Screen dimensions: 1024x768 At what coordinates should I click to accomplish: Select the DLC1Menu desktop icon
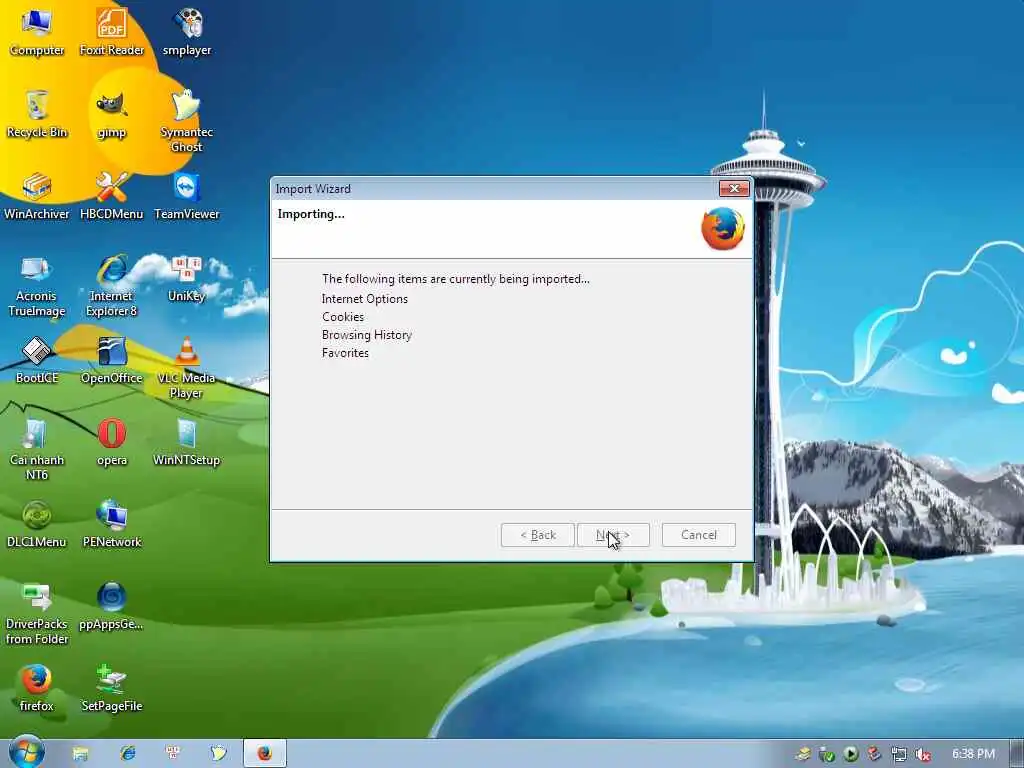[37, 524]
